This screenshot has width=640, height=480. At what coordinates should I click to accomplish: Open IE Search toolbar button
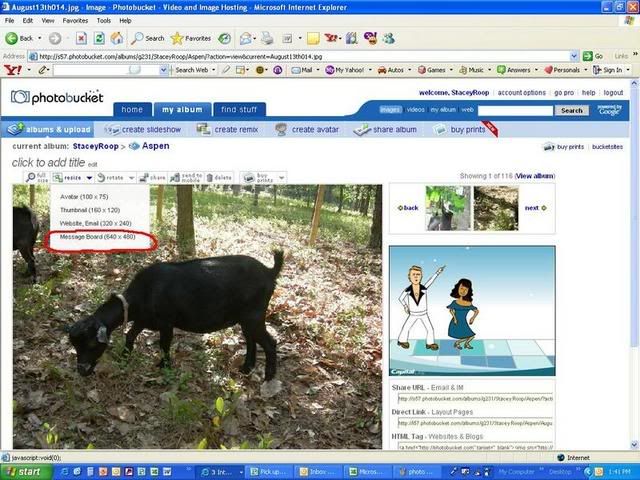click(x=147, y=38)
